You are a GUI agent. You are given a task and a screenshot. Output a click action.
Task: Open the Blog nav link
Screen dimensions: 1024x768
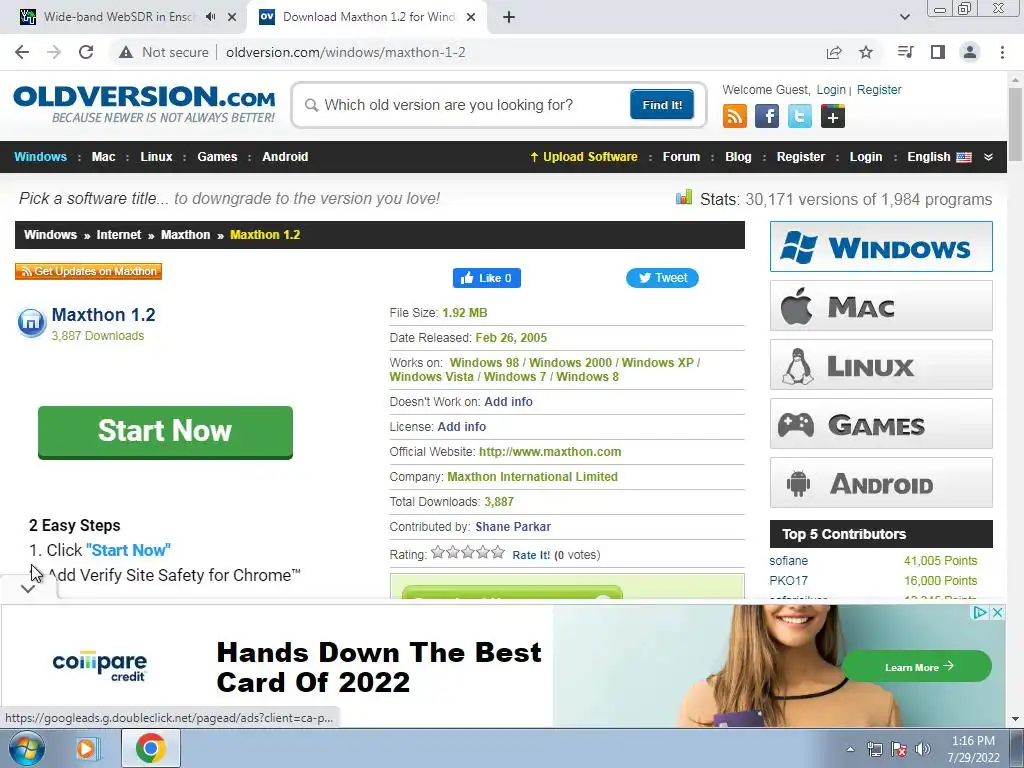pos(738,157)
